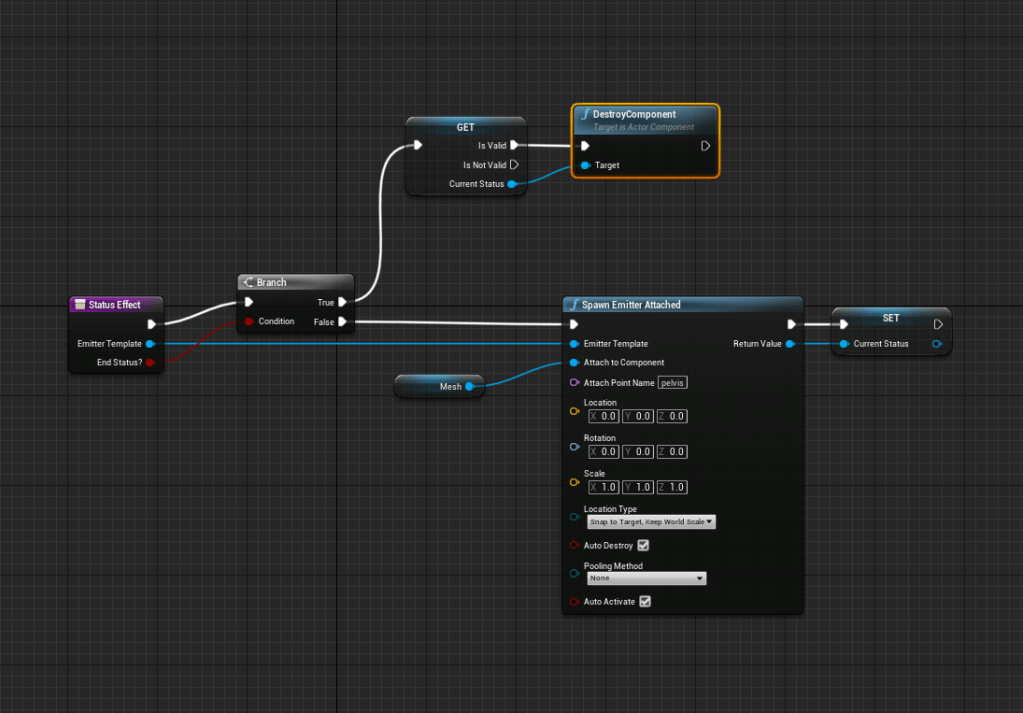1023x713 pixels.
Task: Click the Branch node False execution pin
Action: pos(342,322)
